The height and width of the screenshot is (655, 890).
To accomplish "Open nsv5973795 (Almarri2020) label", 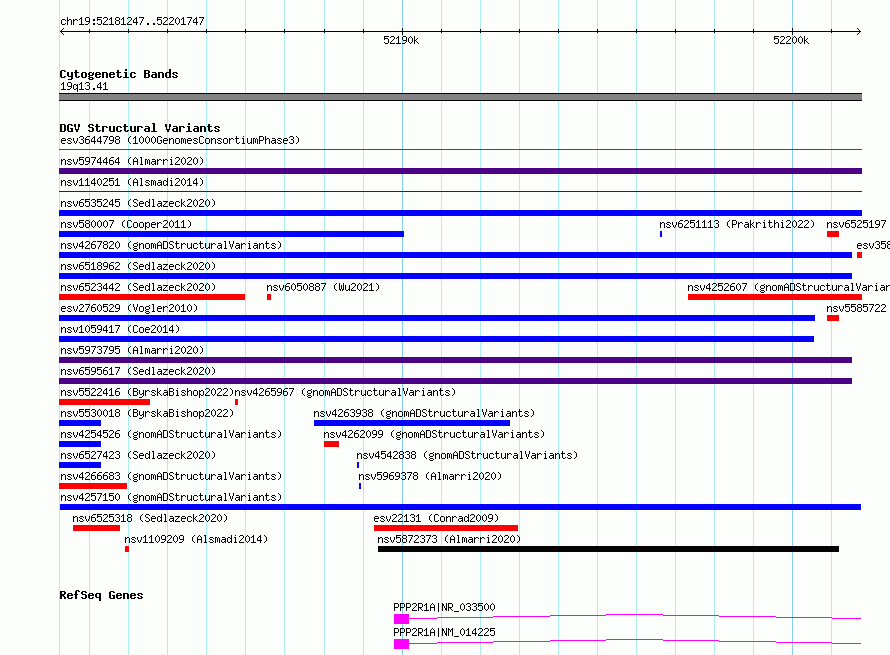I will (x=132, y=350).
